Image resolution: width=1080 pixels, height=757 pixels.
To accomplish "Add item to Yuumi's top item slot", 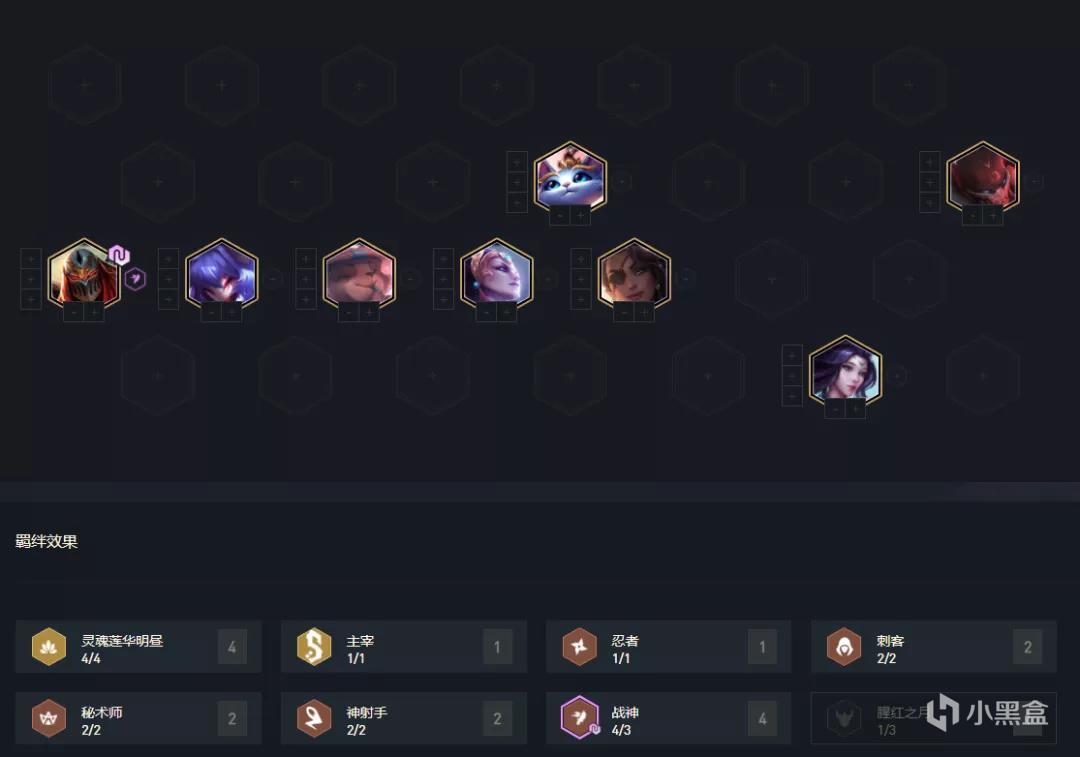I will [x=517, y=162].
